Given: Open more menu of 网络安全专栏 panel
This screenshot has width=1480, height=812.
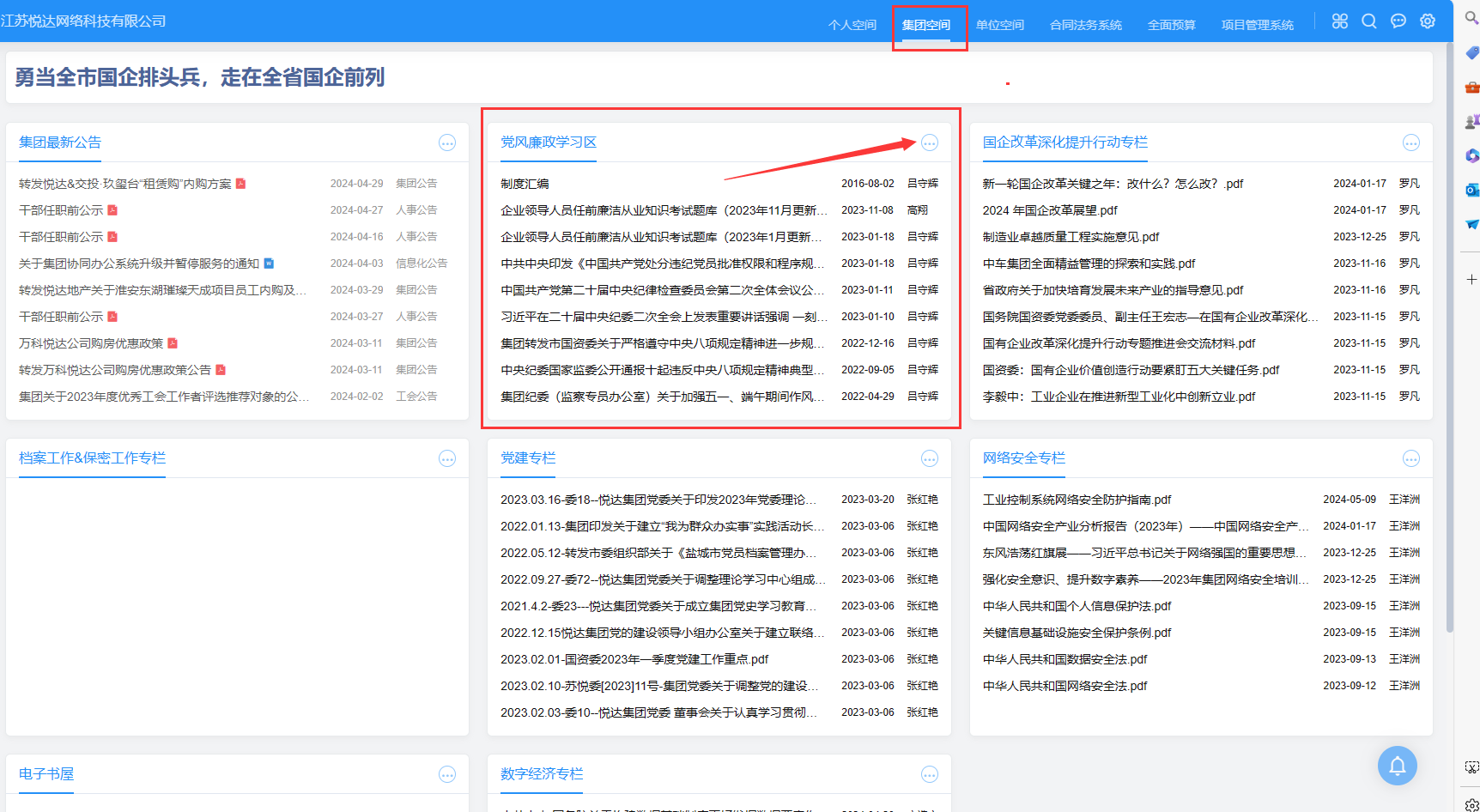Looking at the screenshot, I should pyautogui.click(x=1411, y=459).
